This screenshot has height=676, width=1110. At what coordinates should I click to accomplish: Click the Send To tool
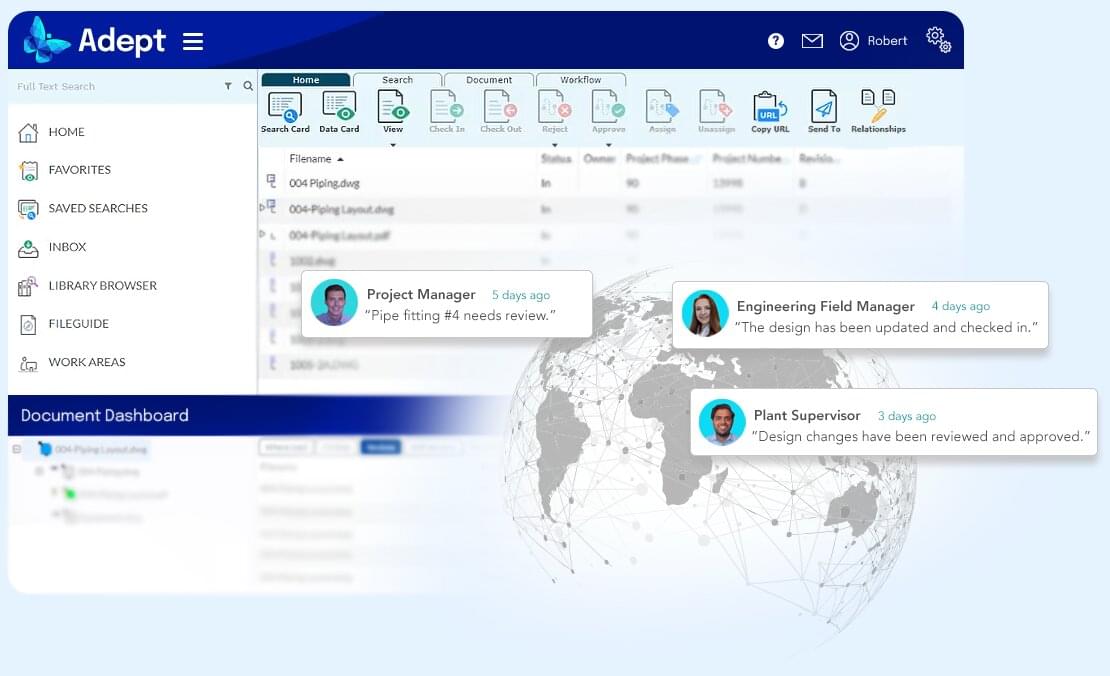pos(824,112)
